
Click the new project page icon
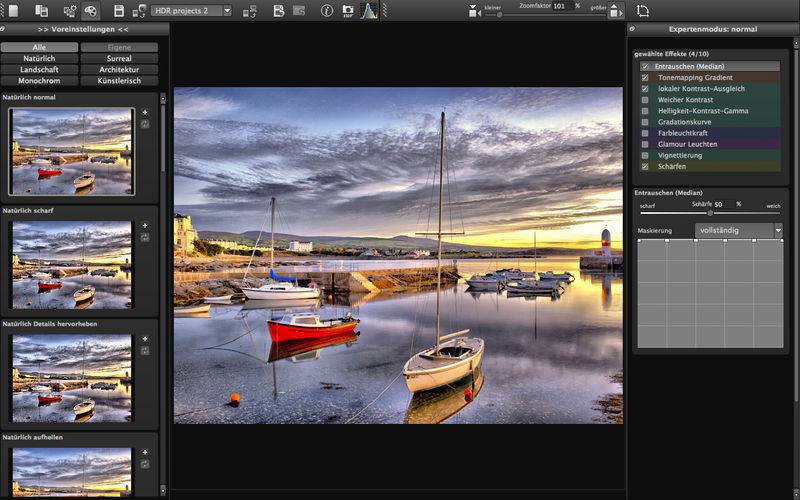click(13, 11)
